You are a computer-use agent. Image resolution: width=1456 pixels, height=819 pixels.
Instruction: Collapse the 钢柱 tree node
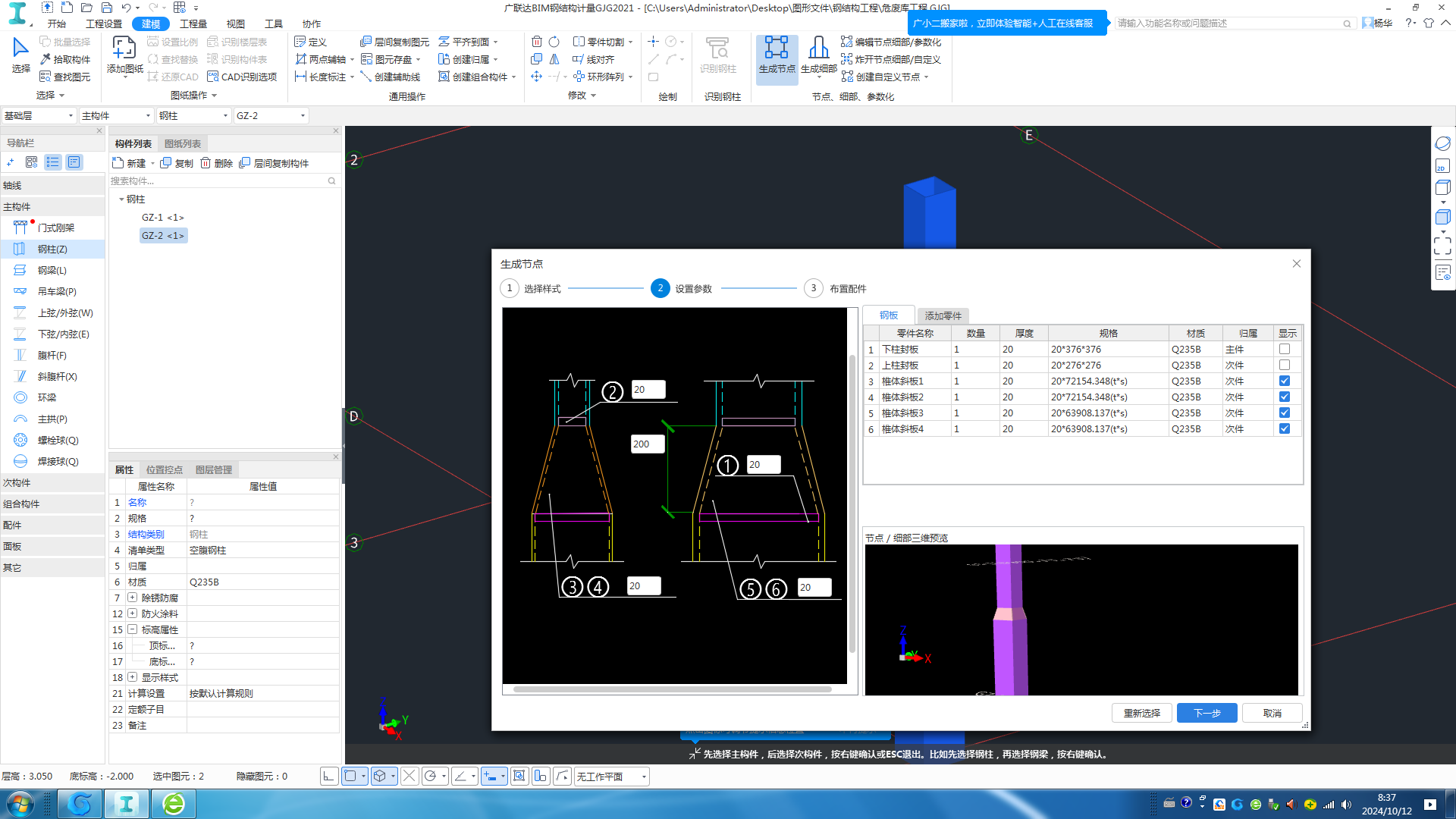point(121,199)
